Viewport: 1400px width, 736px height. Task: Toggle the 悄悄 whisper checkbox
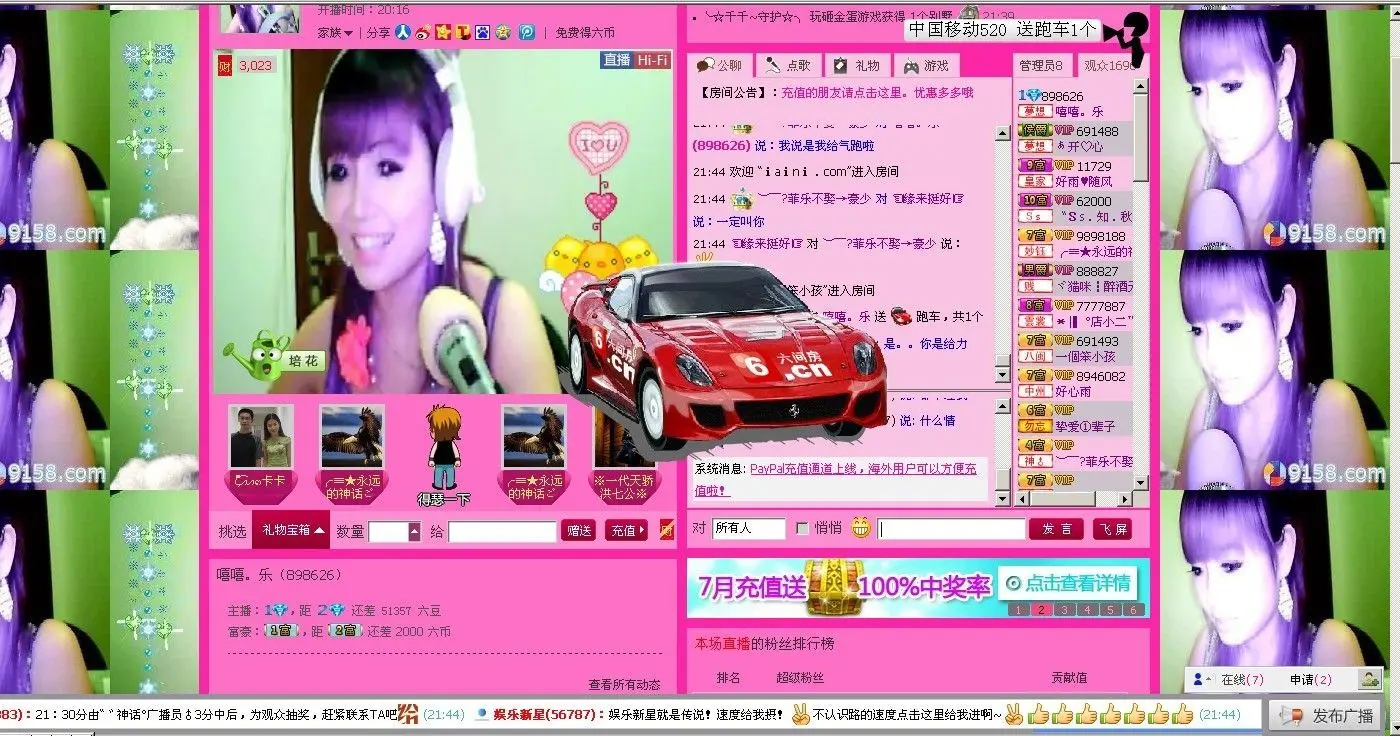[x=802, y=528]
